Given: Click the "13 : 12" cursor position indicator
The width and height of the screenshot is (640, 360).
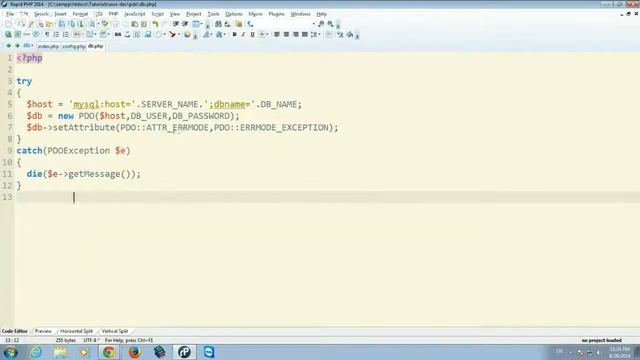Looking at the screenshot, I should coord(12,340).
